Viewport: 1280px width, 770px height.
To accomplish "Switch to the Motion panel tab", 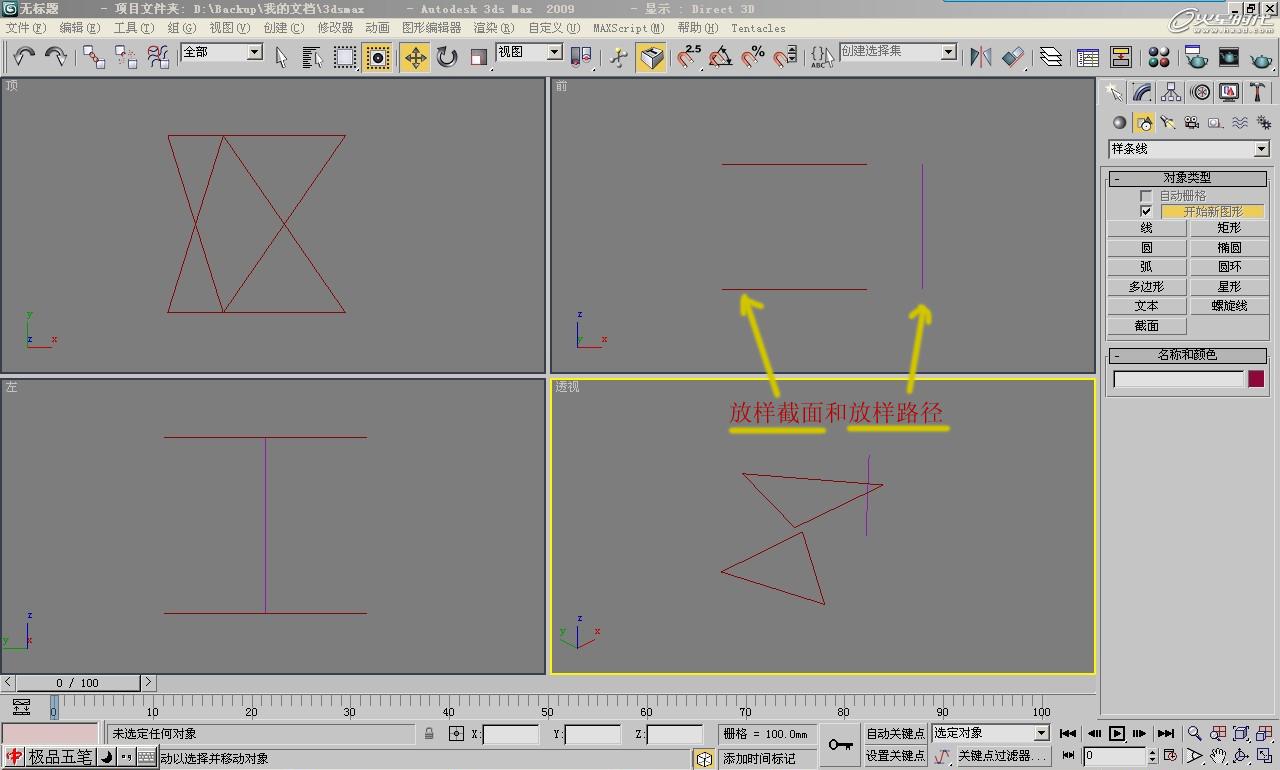I will click(1200, 92).
